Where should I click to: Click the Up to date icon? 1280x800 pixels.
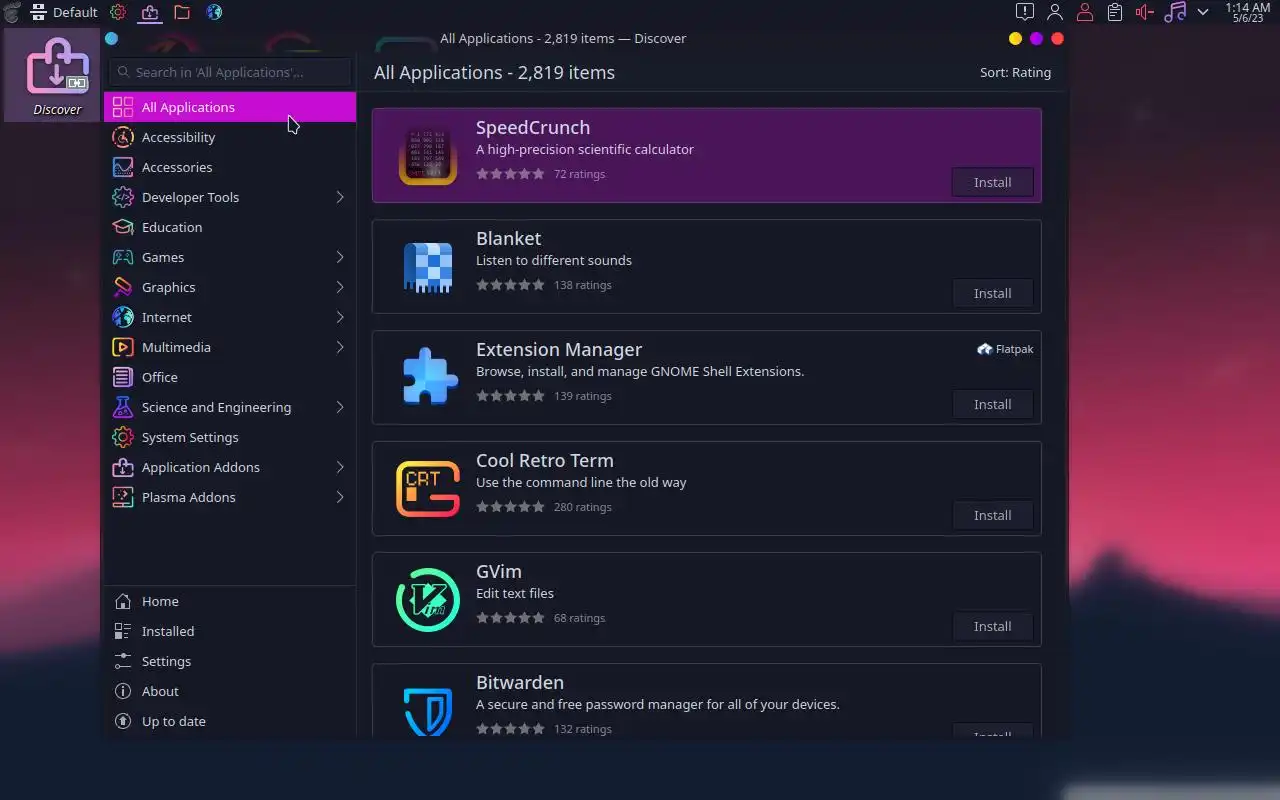tap(123, 721)
